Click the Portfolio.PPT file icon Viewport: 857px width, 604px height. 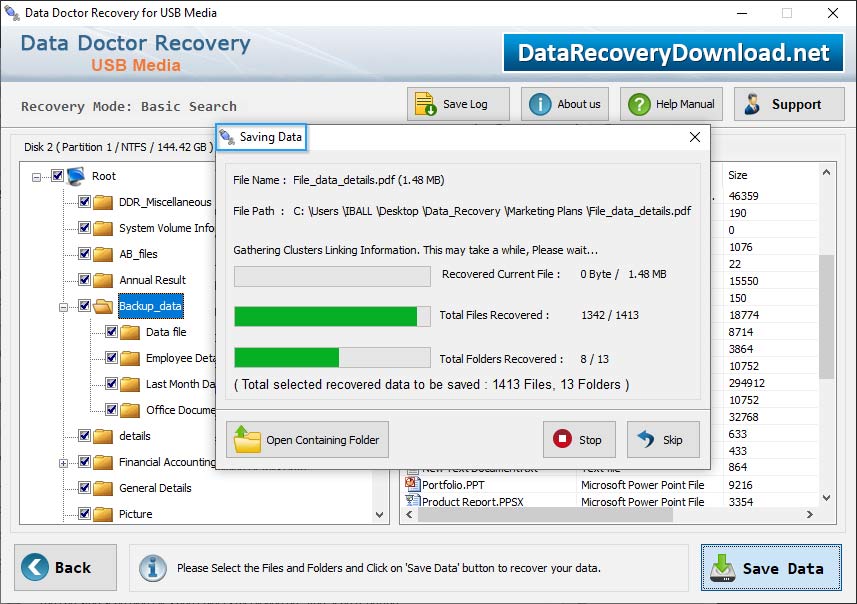pyautogui.click(x=412, y=483)
